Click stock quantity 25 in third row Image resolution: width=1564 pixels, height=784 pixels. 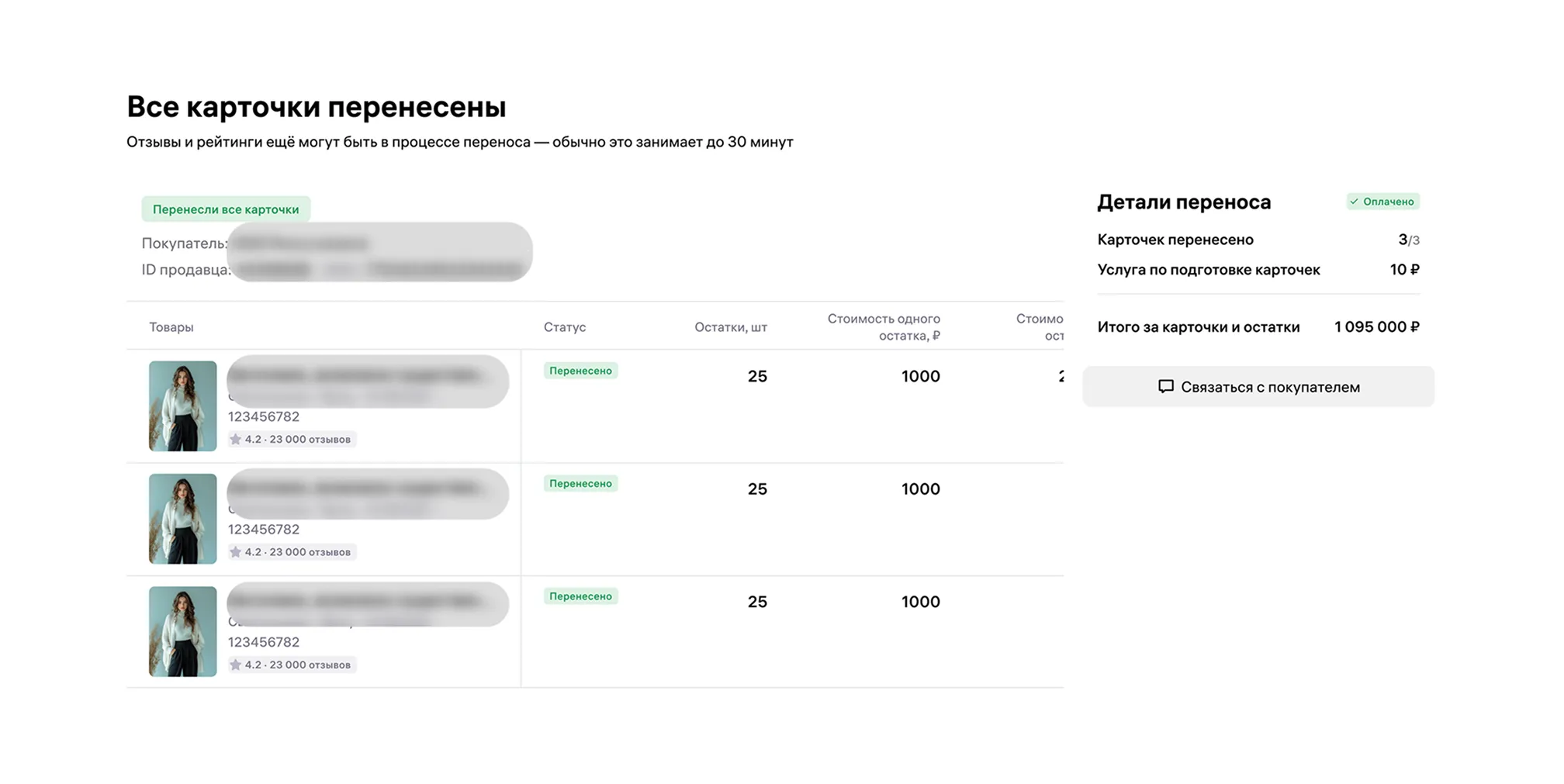point(757,602)
